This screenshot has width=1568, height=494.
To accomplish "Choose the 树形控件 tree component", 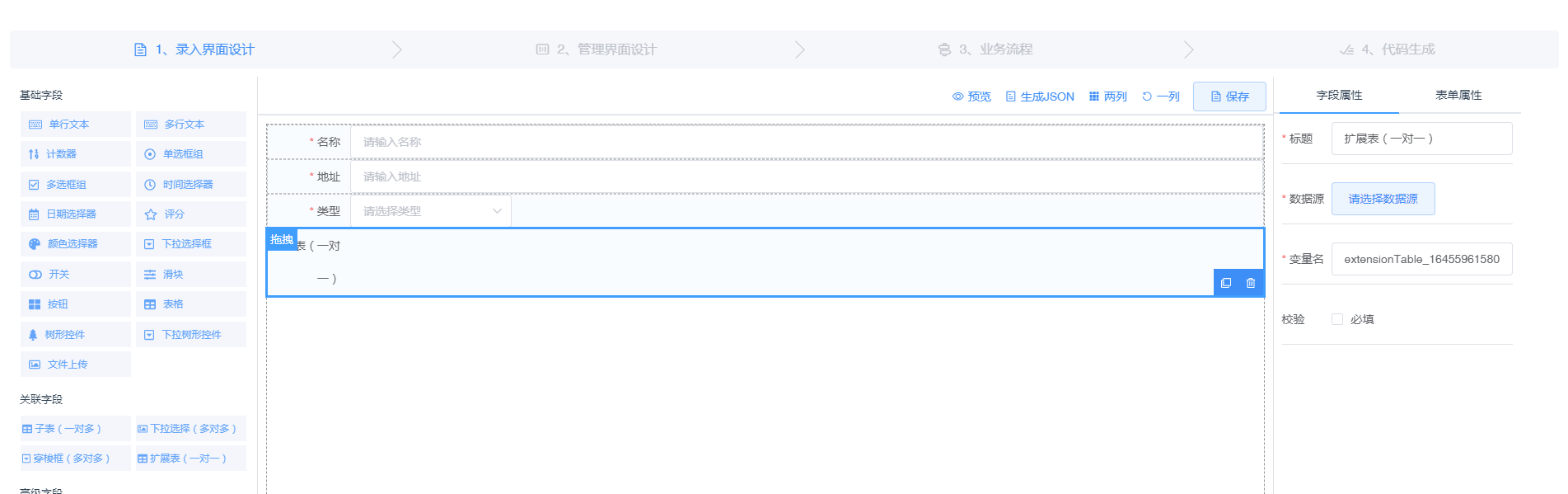I will click(x=76, y=335).
